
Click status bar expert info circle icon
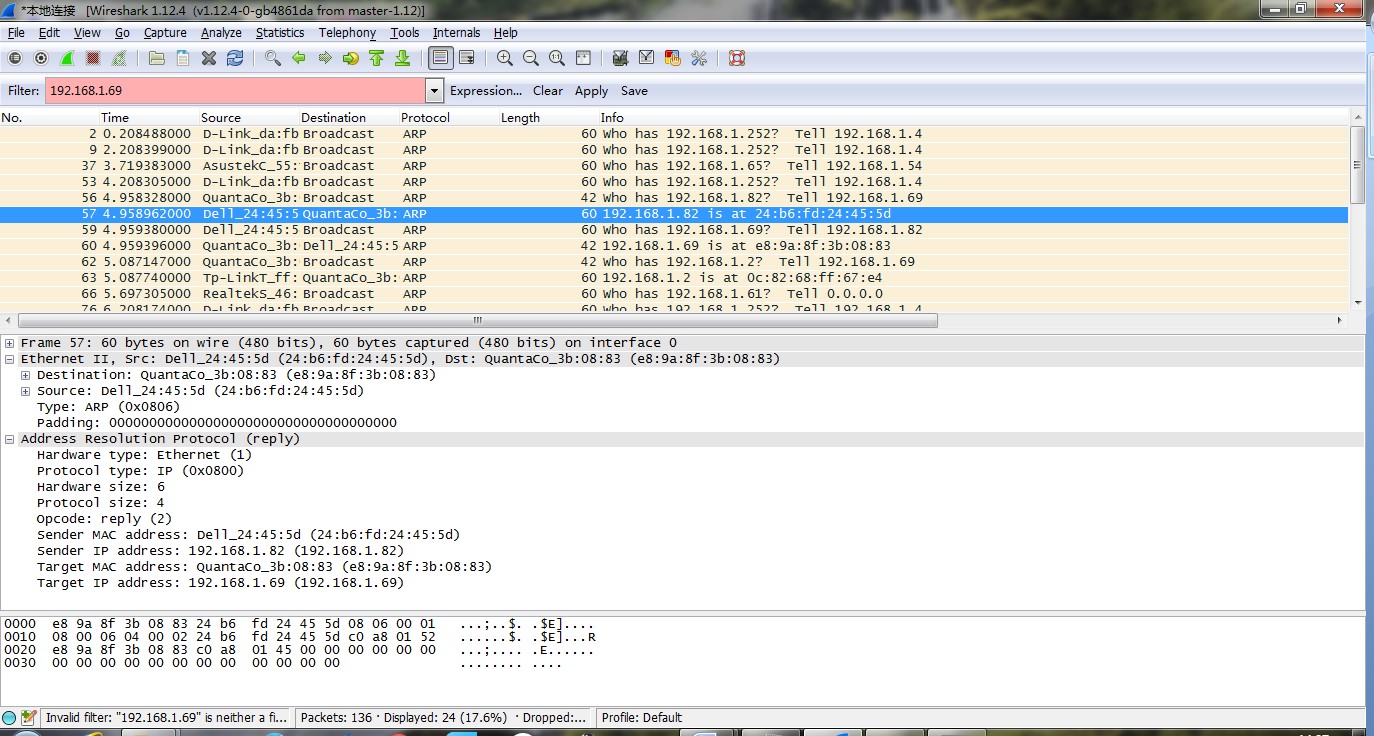(x=10, y=717)
